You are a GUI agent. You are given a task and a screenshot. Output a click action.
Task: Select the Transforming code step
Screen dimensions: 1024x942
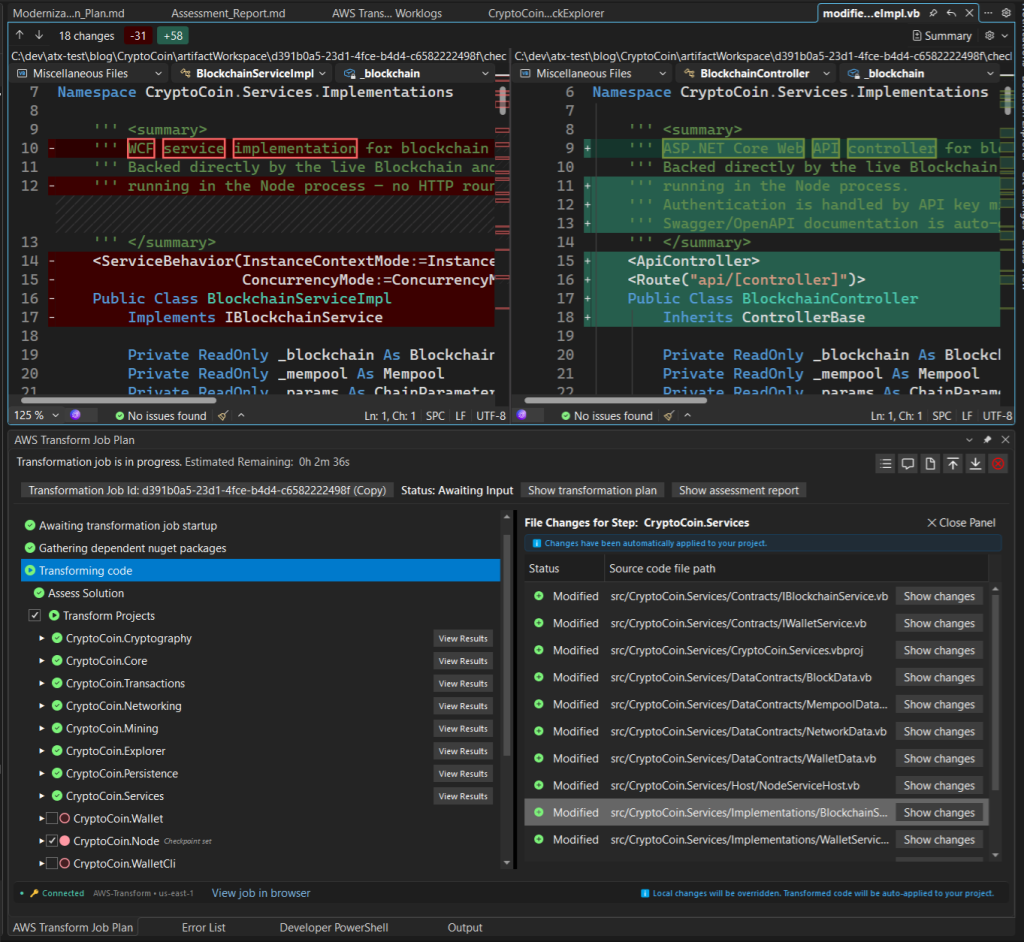point(261,570)
